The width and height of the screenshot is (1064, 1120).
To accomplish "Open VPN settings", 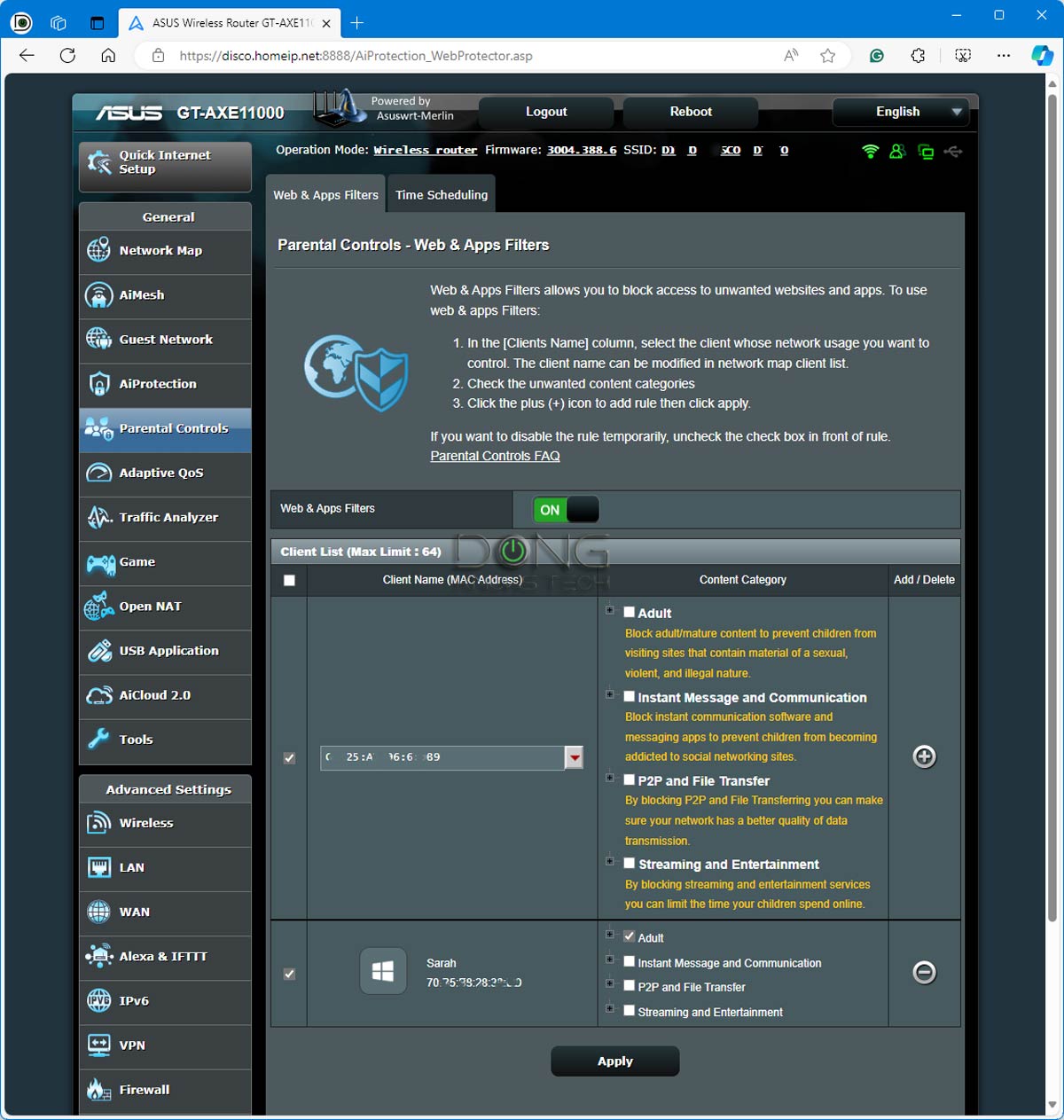I will (165, 1046).
